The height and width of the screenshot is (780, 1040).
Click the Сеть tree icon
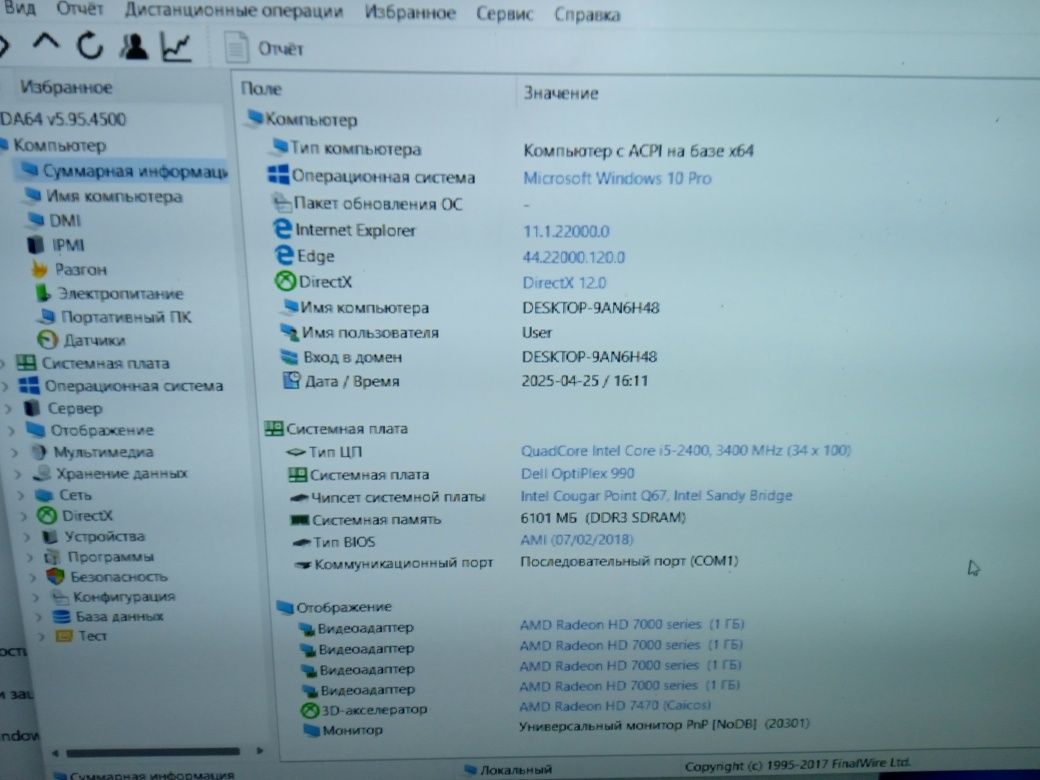44,495
